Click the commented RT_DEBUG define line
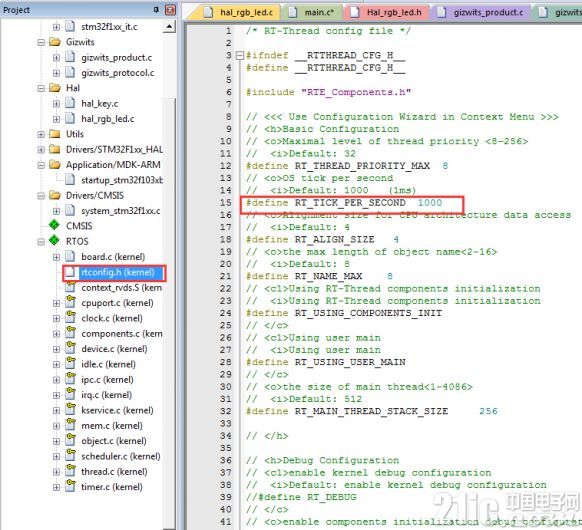Screen dimensions: 582x530 (301, 497)
